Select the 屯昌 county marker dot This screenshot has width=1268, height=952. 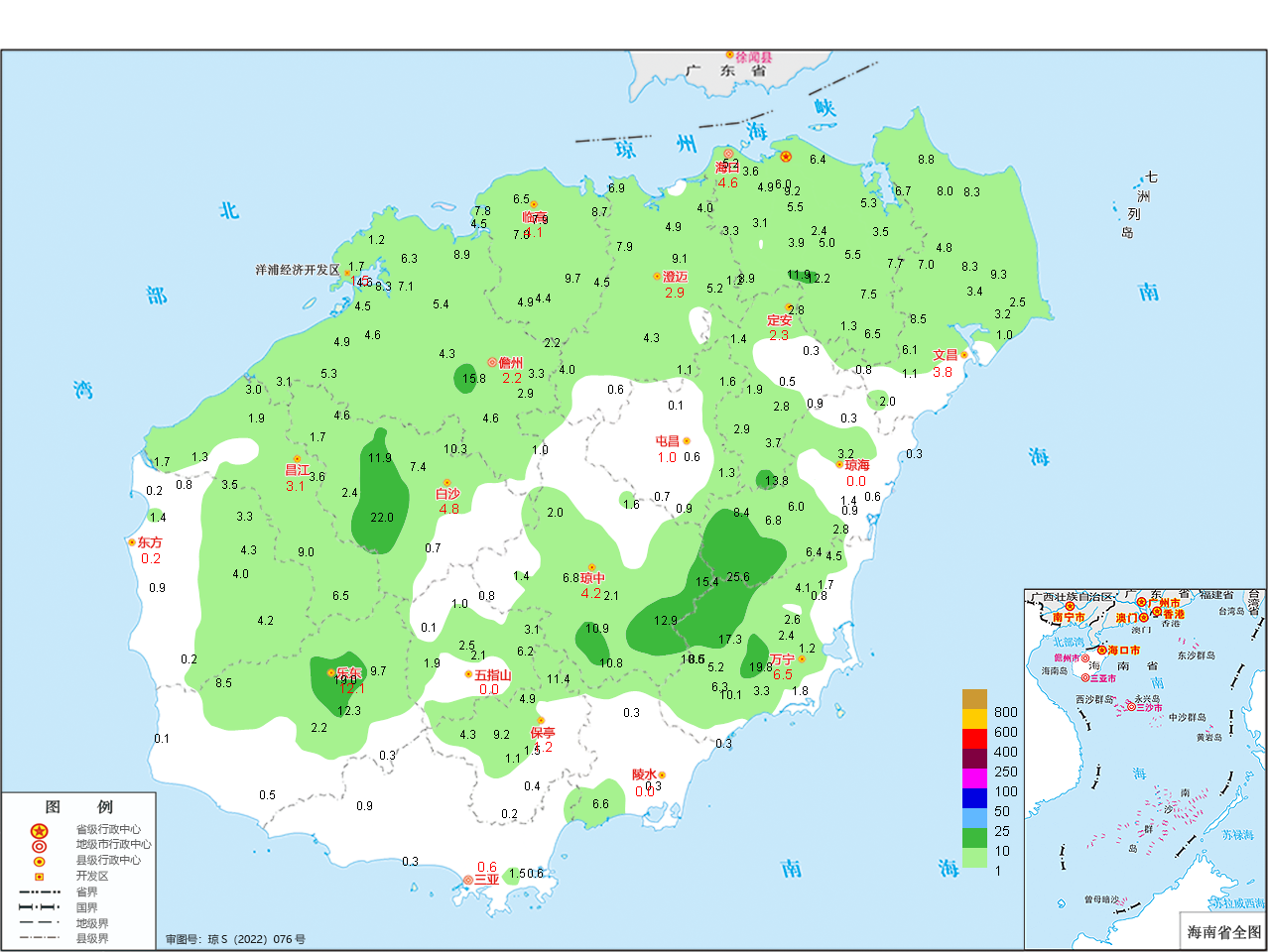[687, 441]
